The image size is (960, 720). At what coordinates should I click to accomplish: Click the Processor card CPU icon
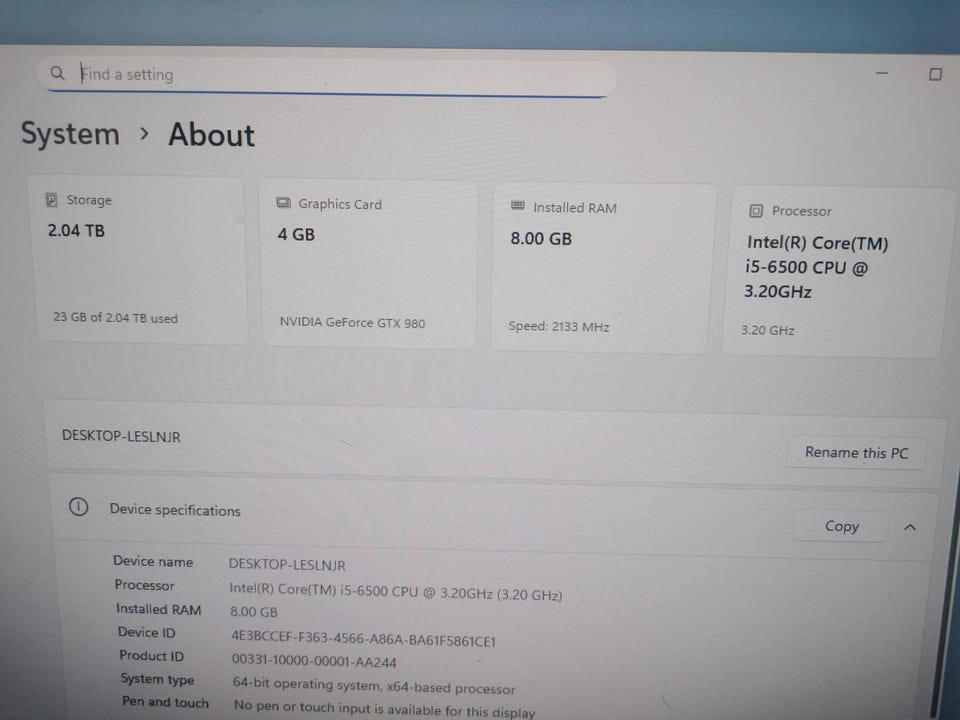point(756,211)
